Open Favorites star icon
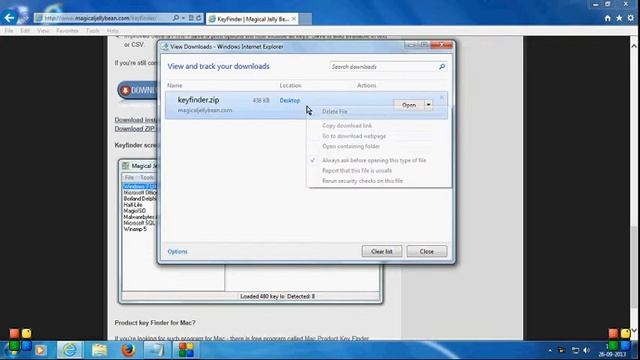Screen dimensions: 640x360 point(619,18)
